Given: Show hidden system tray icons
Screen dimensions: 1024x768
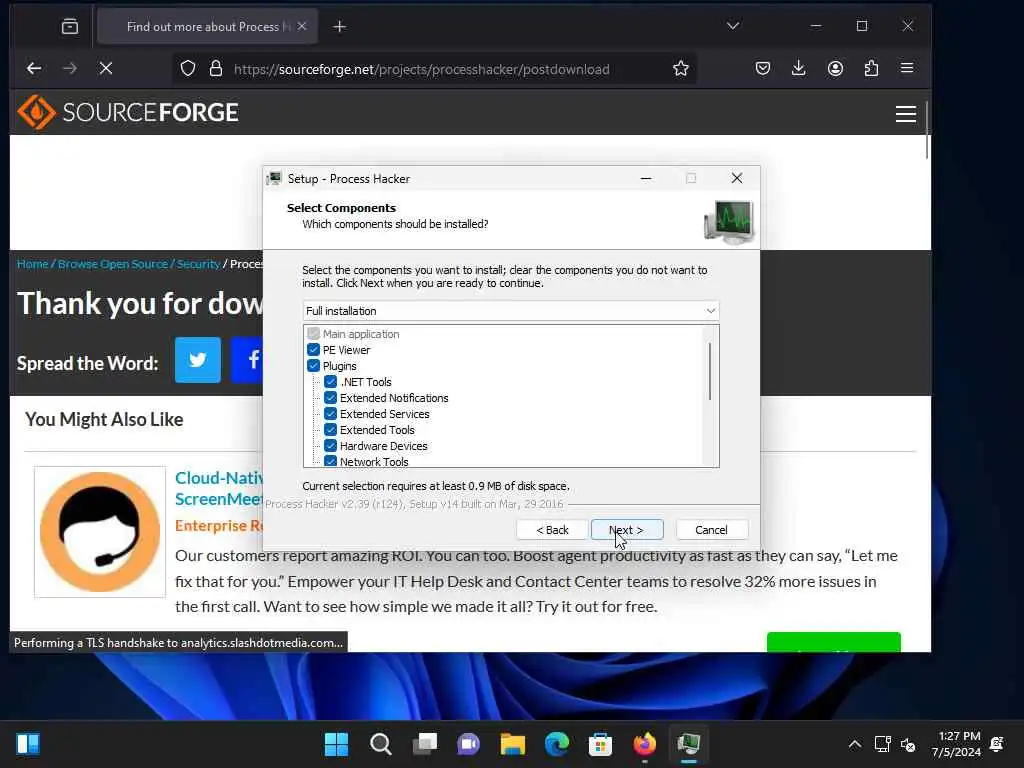Looking at the screenshot, I should (x=854, y=744).
